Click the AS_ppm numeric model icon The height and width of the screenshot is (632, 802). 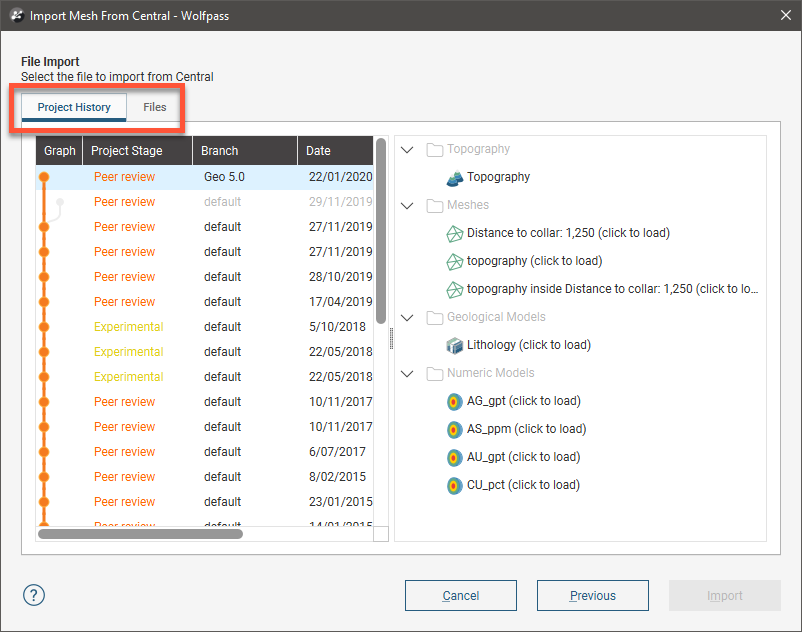[x=455, y=429]
